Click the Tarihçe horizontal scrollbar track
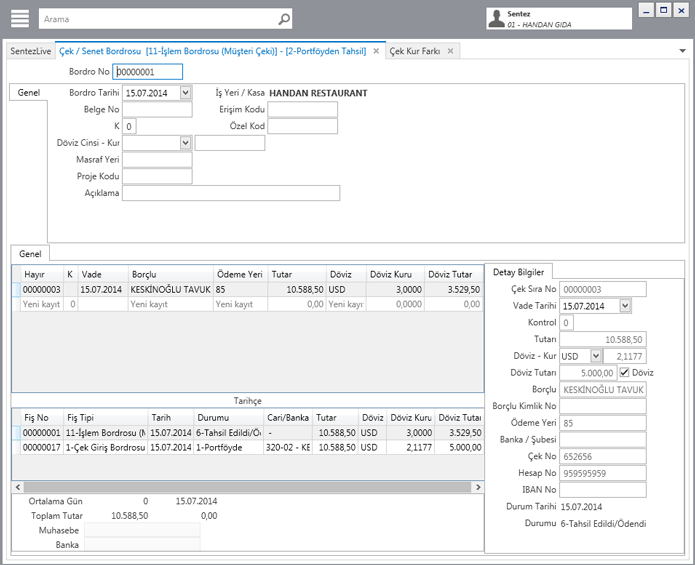 click(247, 487)
